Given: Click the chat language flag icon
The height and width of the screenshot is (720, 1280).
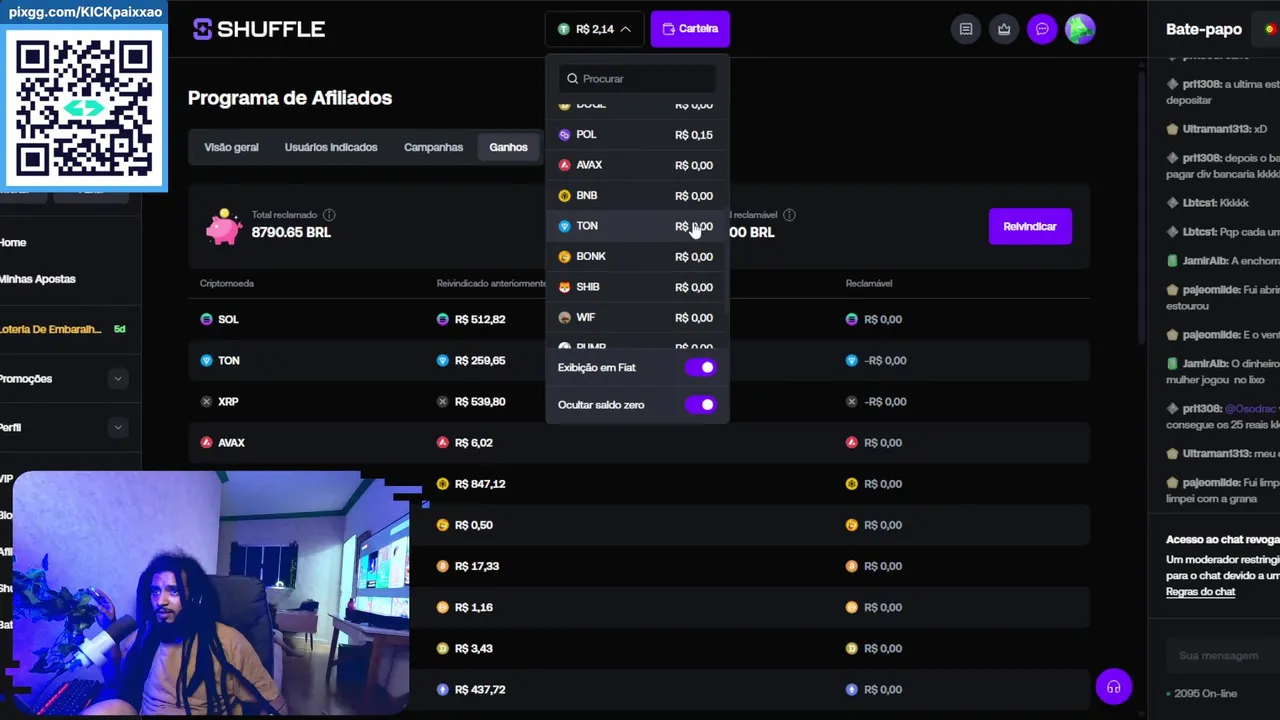Looking at the screenshot, I should 1269,29.
